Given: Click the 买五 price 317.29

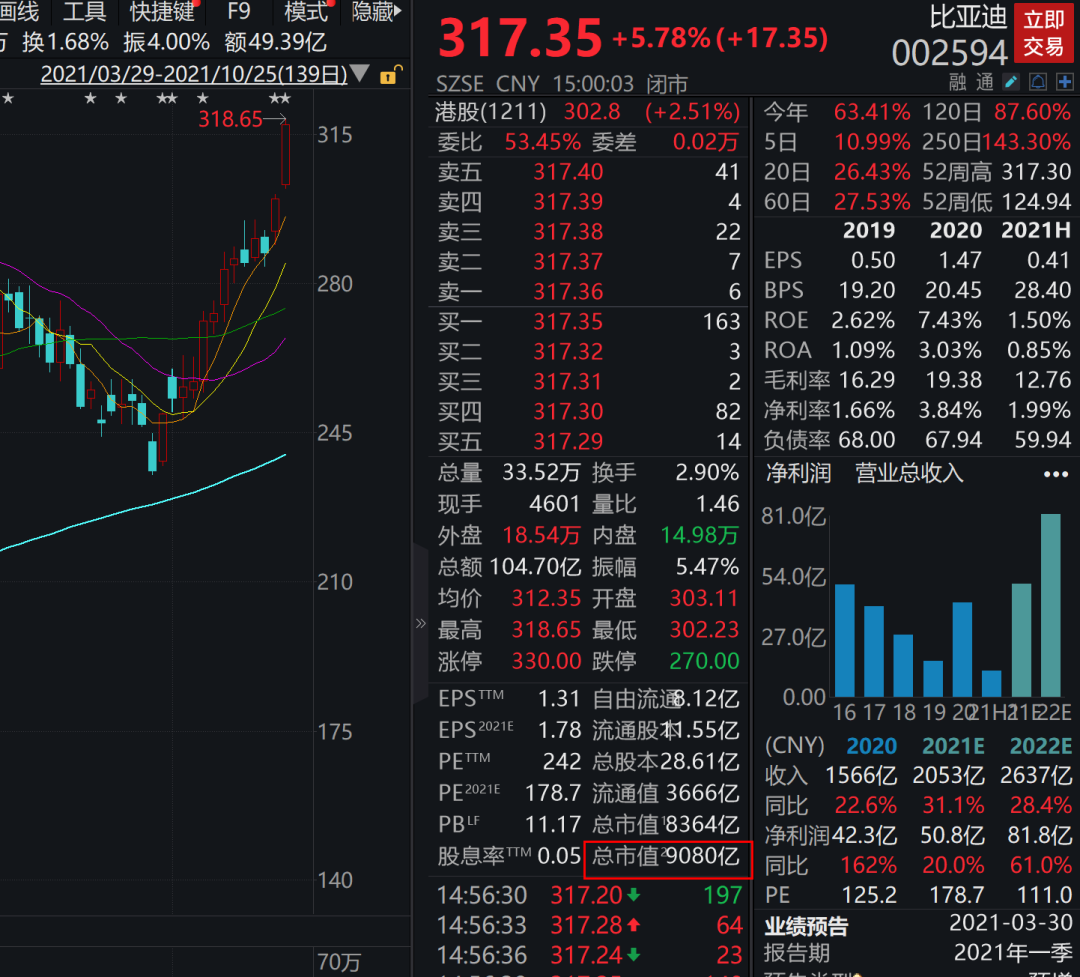Looking at the screenshot, I should click(x=568, y=442).
